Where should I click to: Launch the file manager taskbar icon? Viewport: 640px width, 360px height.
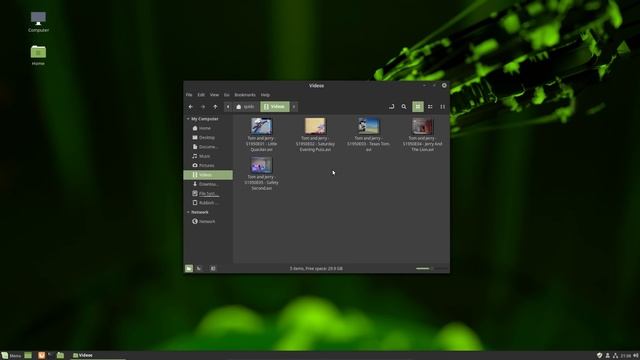60,356
